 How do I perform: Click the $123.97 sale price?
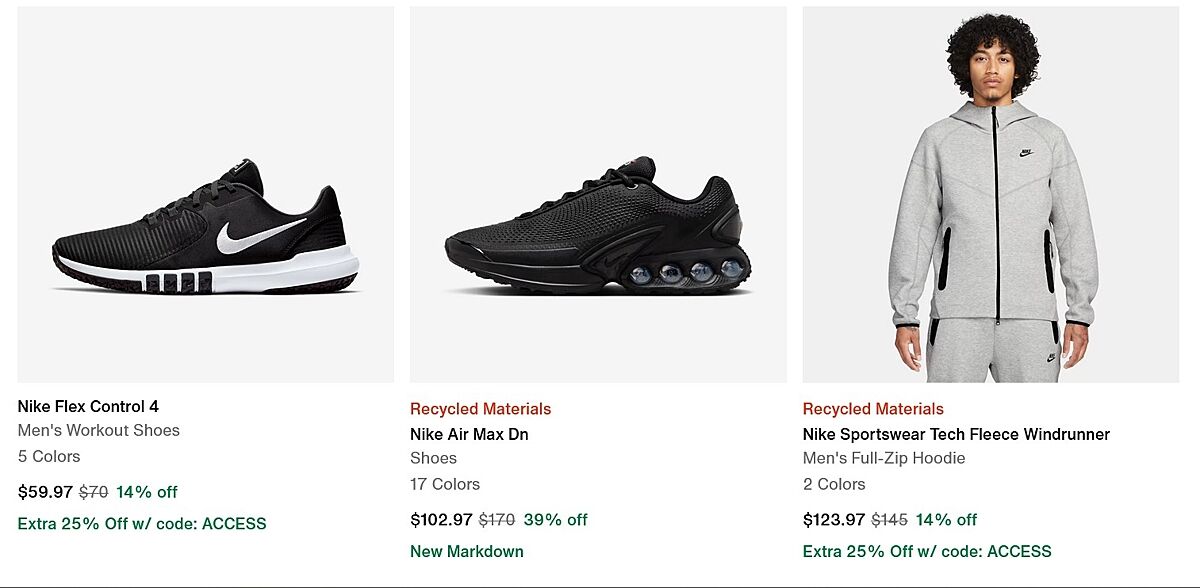click(833, 520)
